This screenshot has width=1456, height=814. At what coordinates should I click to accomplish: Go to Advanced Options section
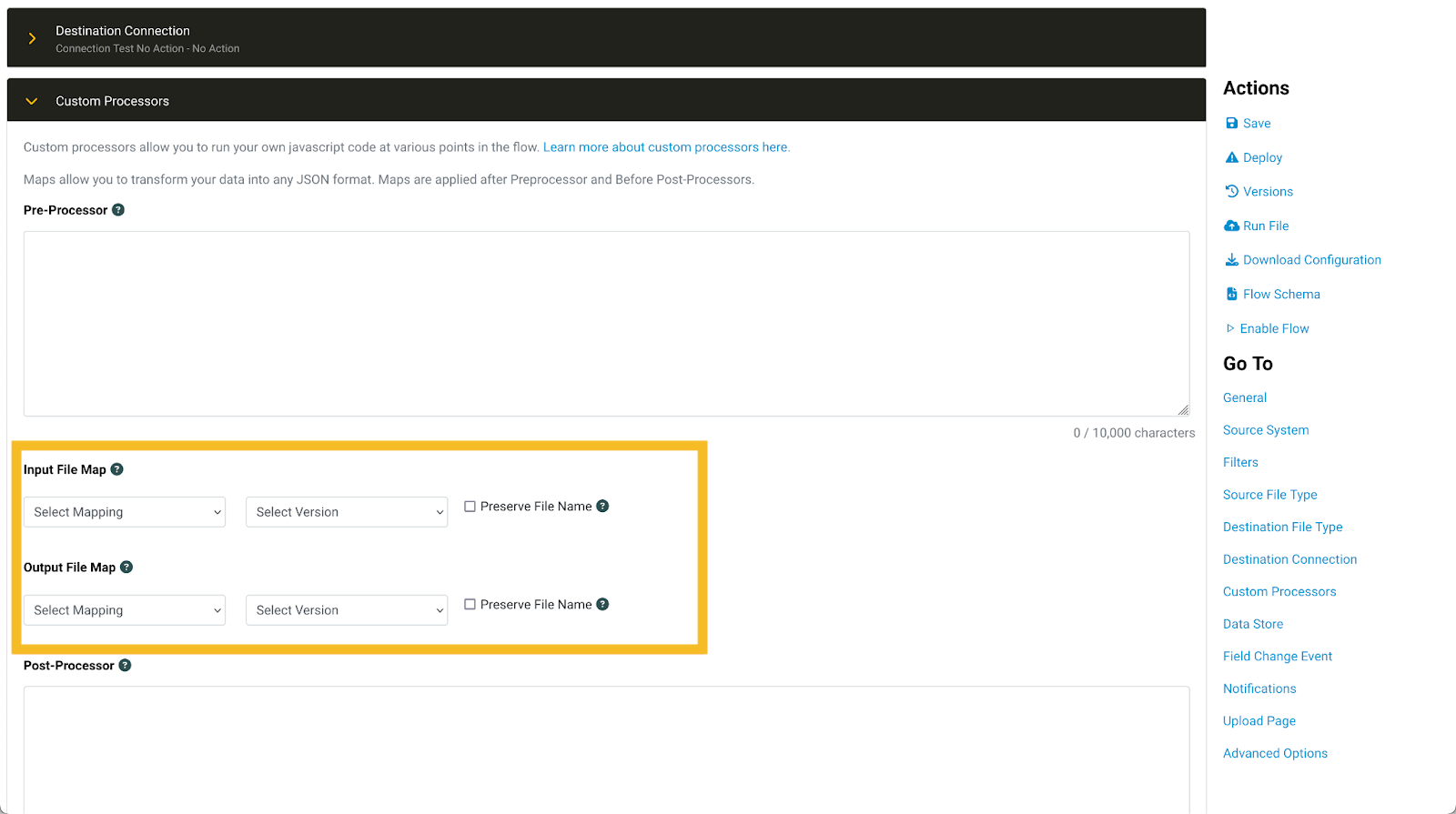click(x=1275, y=753)
